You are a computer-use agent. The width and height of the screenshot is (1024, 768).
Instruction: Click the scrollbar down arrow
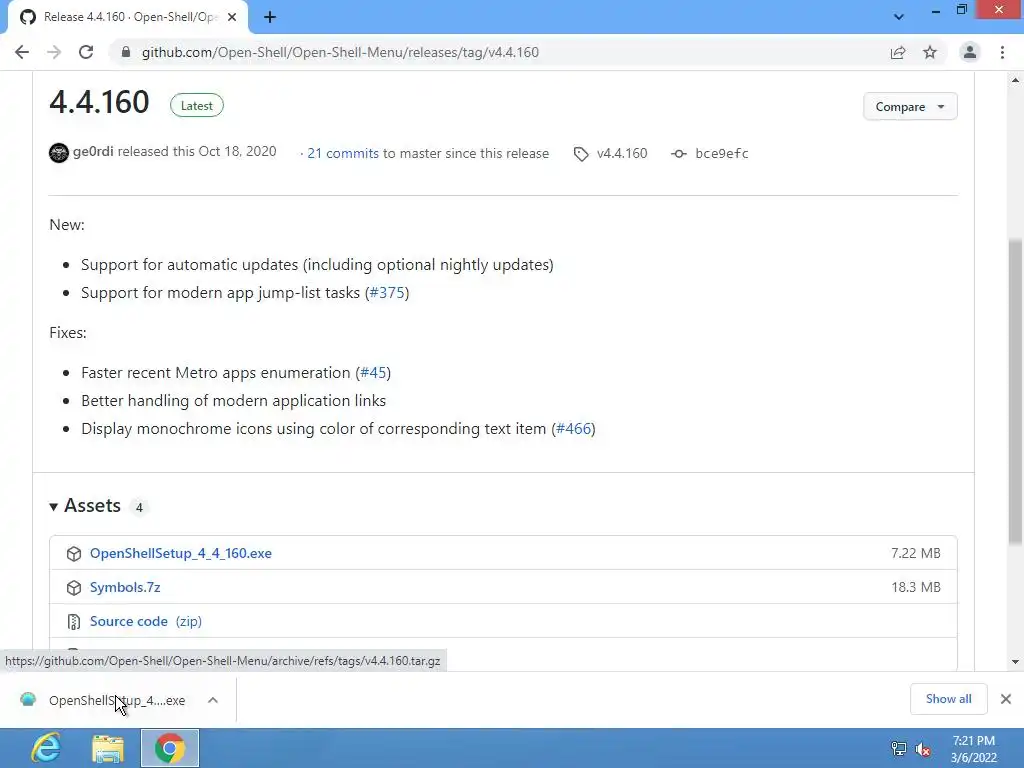coord(1016,662)
